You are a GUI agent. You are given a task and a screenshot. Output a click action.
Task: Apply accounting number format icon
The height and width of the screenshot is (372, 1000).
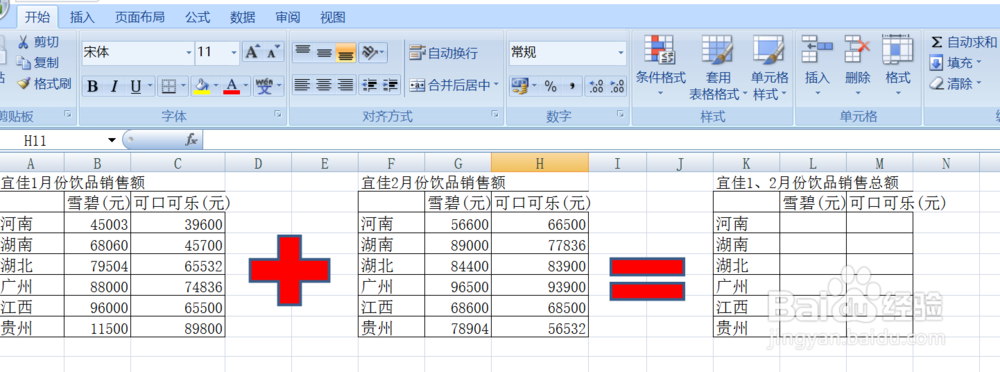tap(521, 86)
